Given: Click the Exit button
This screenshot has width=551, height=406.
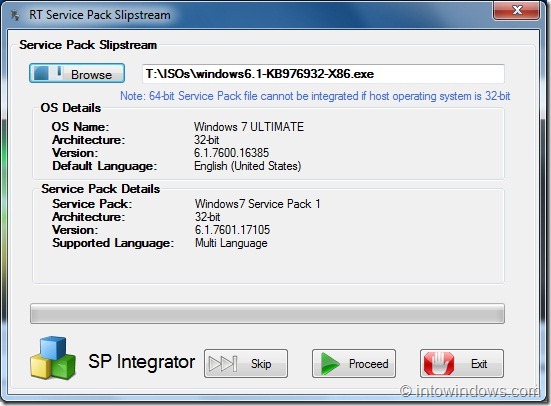Looking at the screenshot, I should click(462, 363).
